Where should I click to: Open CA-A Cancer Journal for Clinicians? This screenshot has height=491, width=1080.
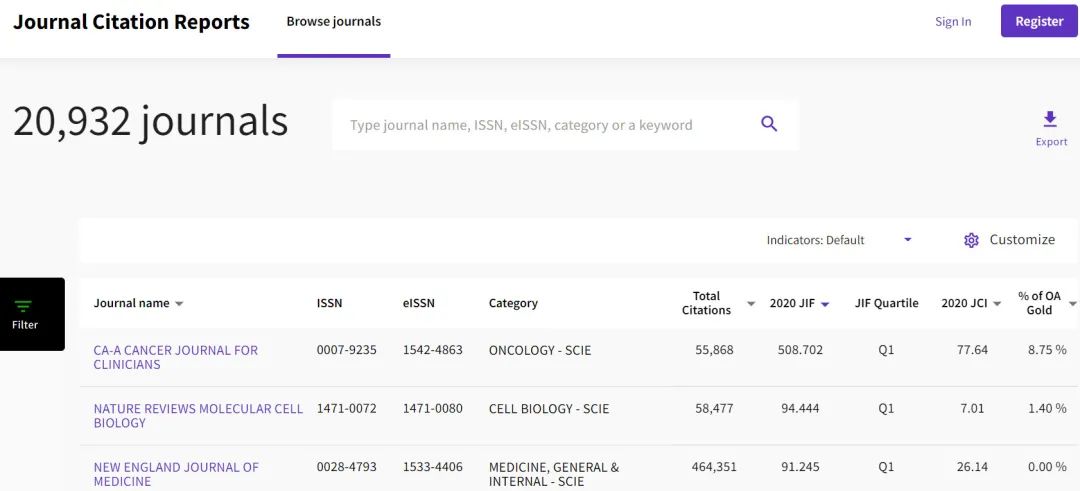[x=176, y=357]
